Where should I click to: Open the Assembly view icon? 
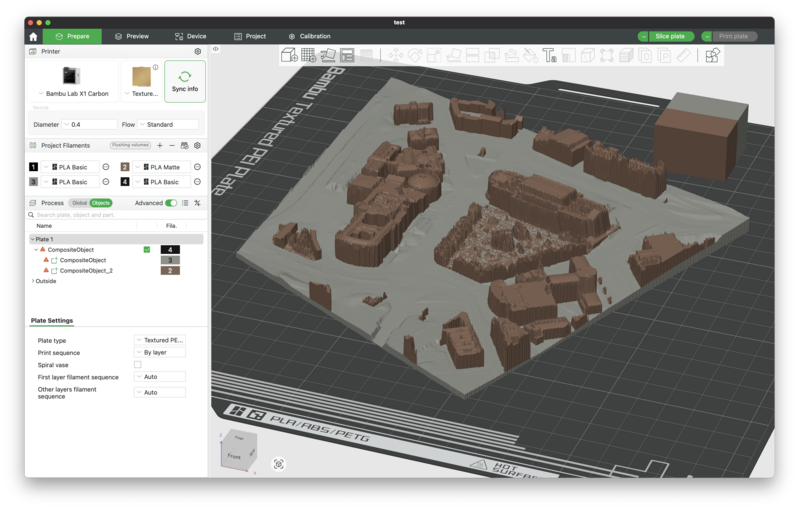[x=712, y=55]
